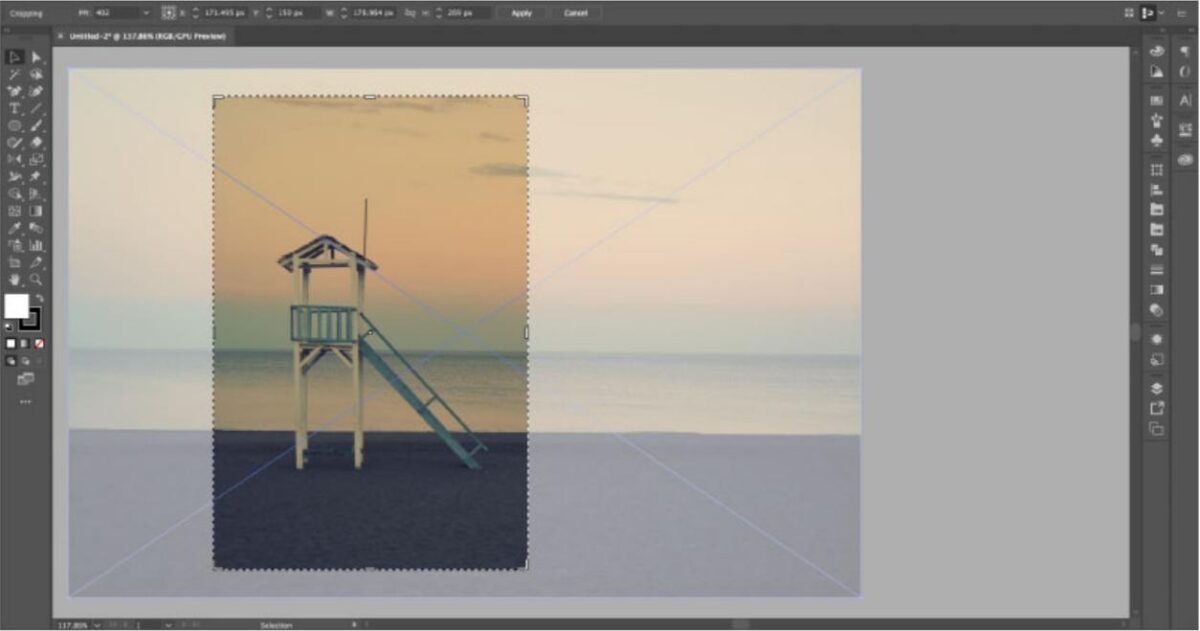Open the Swatches panel icon

[x=1157, y=100]
